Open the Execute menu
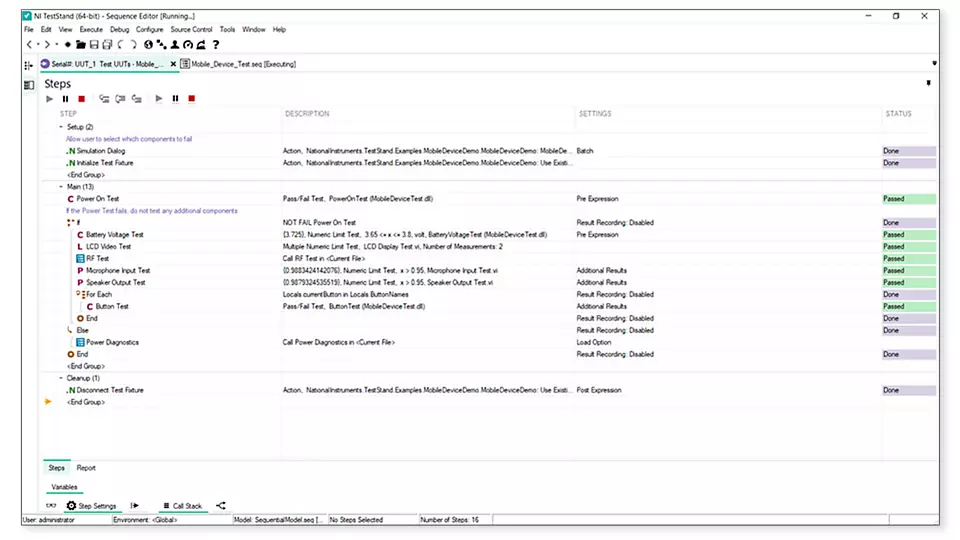The width and height of the screenshot is (960, 540). (91, 30)
